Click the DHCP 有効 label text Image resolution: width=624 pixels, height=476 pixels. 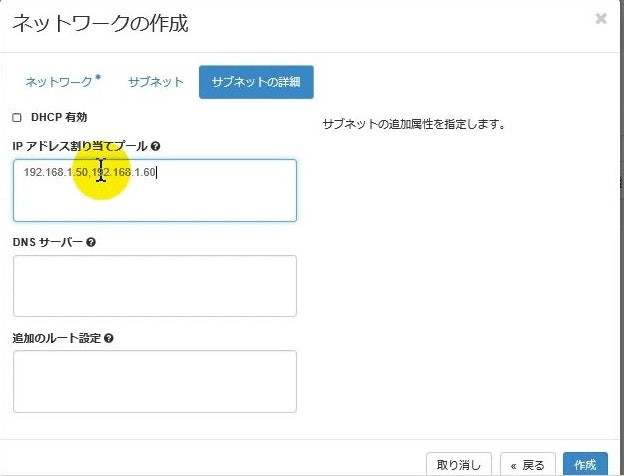click(x=59, y=117)
